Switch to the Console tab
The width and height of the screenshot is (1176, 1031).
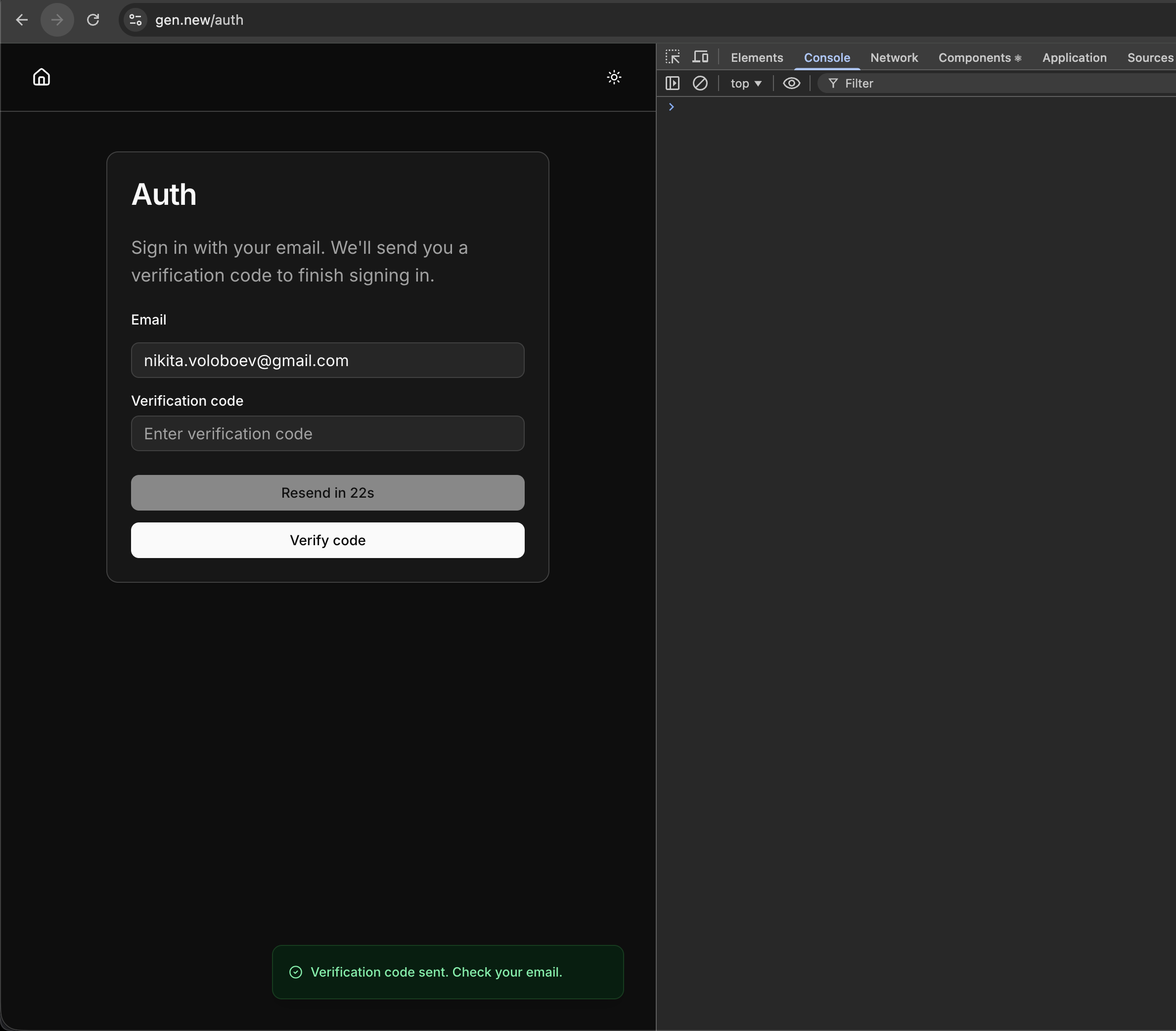pos(827,57)
